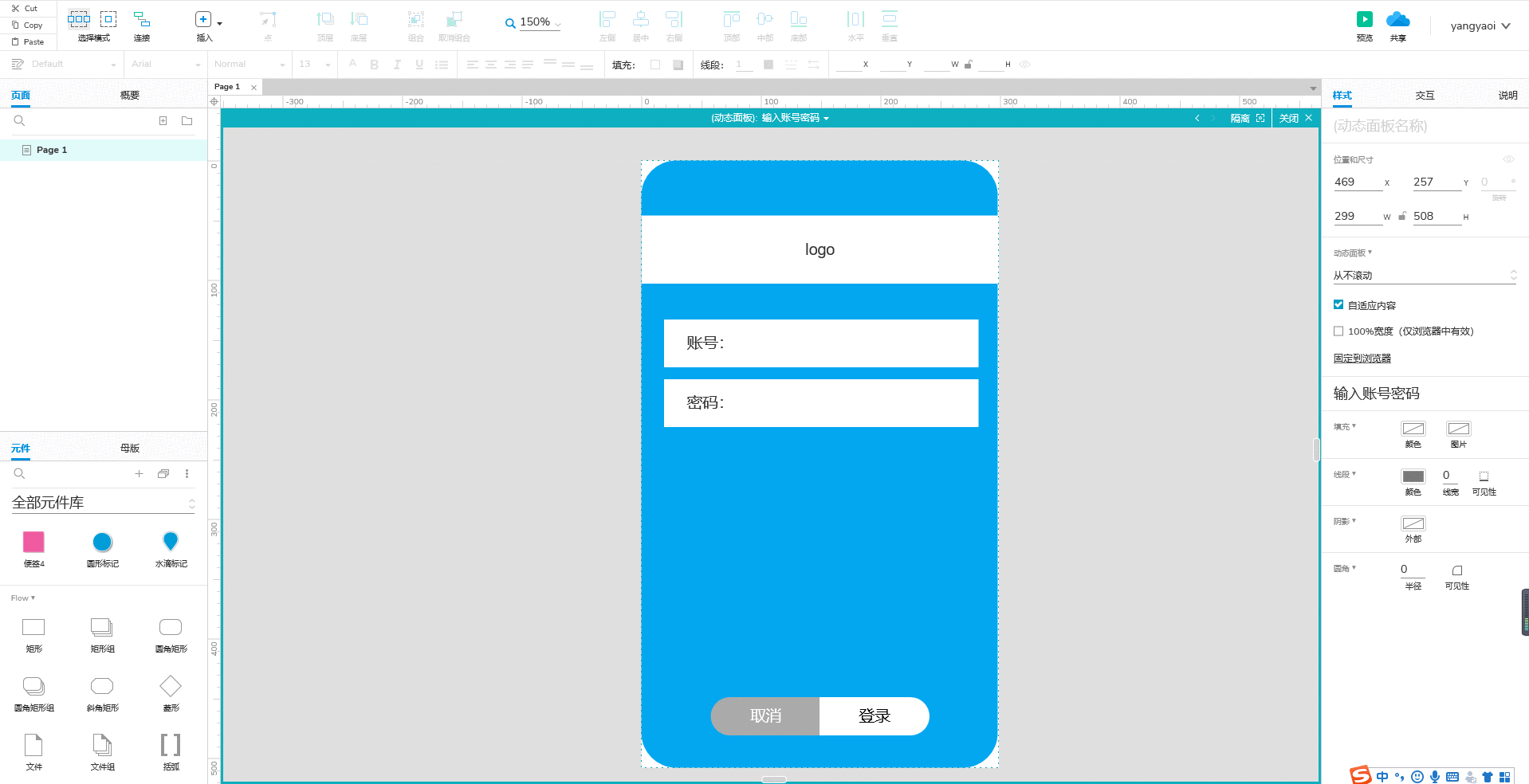Click the 左侧 align left icon
The image size is (1529, 784).
tap(607, 18)
